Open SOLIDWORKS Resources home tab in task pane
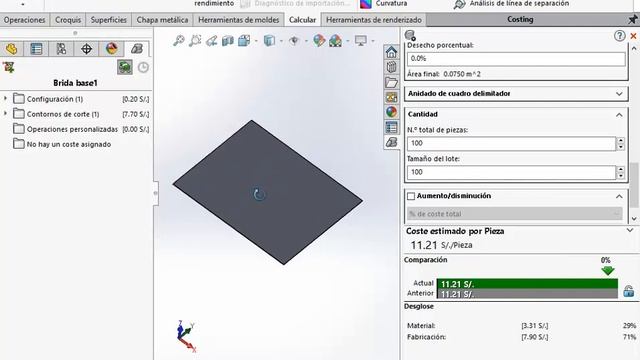The width and height of the screenshot is (640, 360). coord(391,52)
